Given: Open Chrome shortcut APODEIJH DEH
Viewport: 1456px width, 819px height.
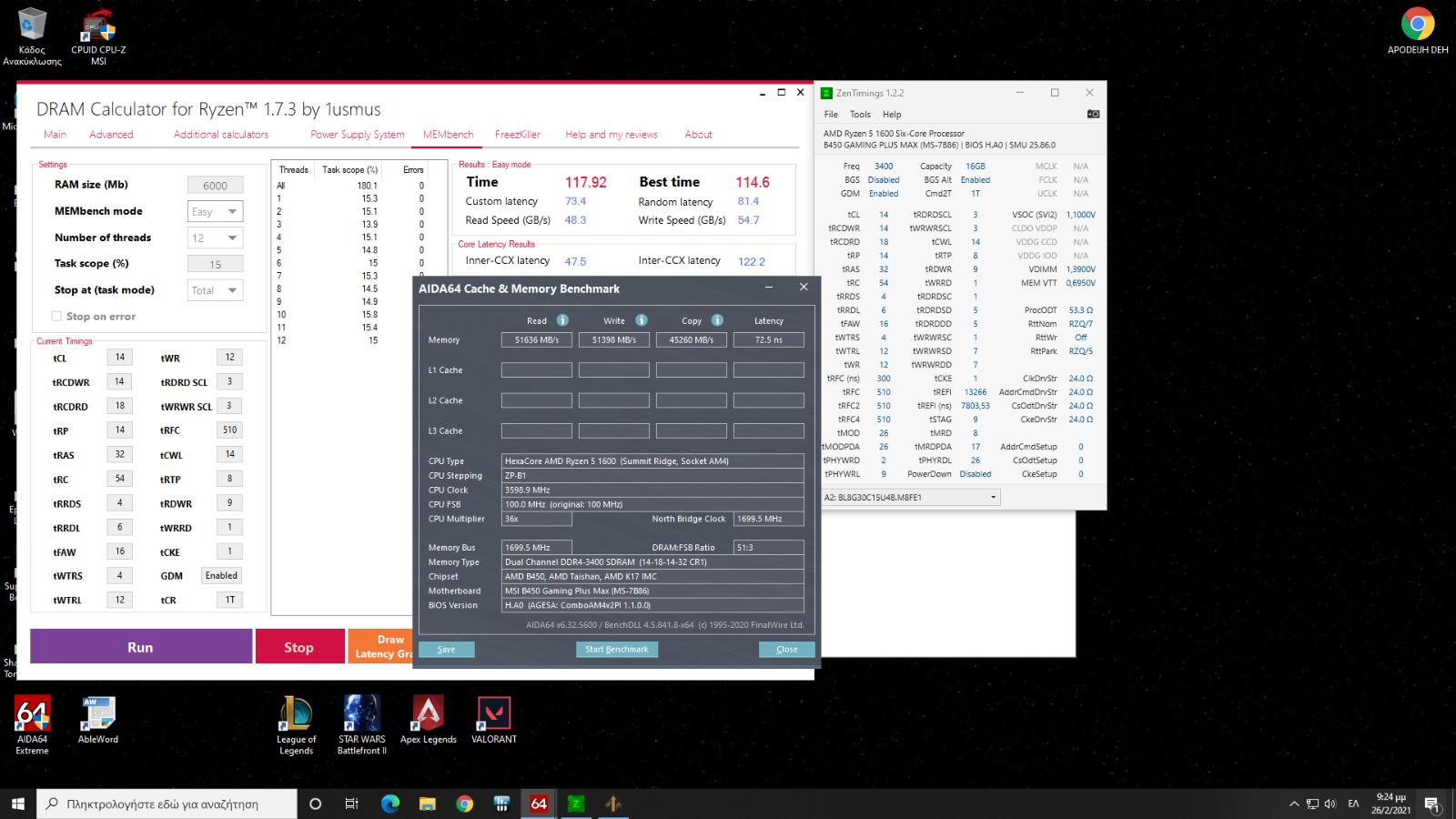Looking at the screenshot, I should click(x=1417, y=31).
